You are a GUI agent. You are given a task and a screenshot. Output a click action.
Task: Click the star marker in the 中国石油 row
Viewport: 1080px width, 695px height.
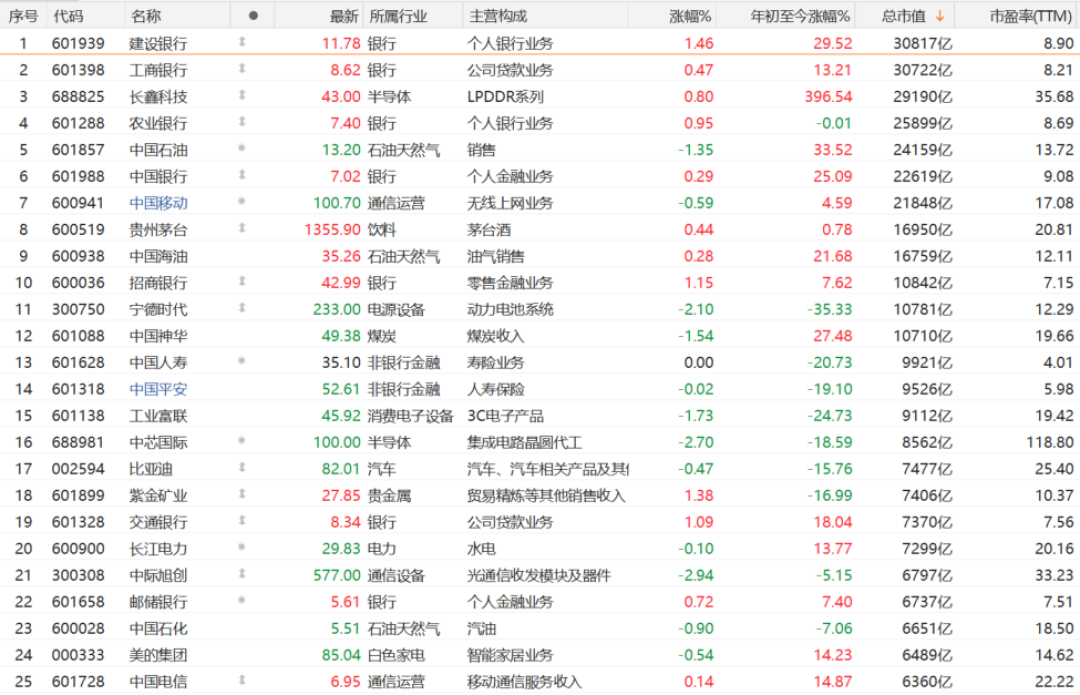point(242,149)
